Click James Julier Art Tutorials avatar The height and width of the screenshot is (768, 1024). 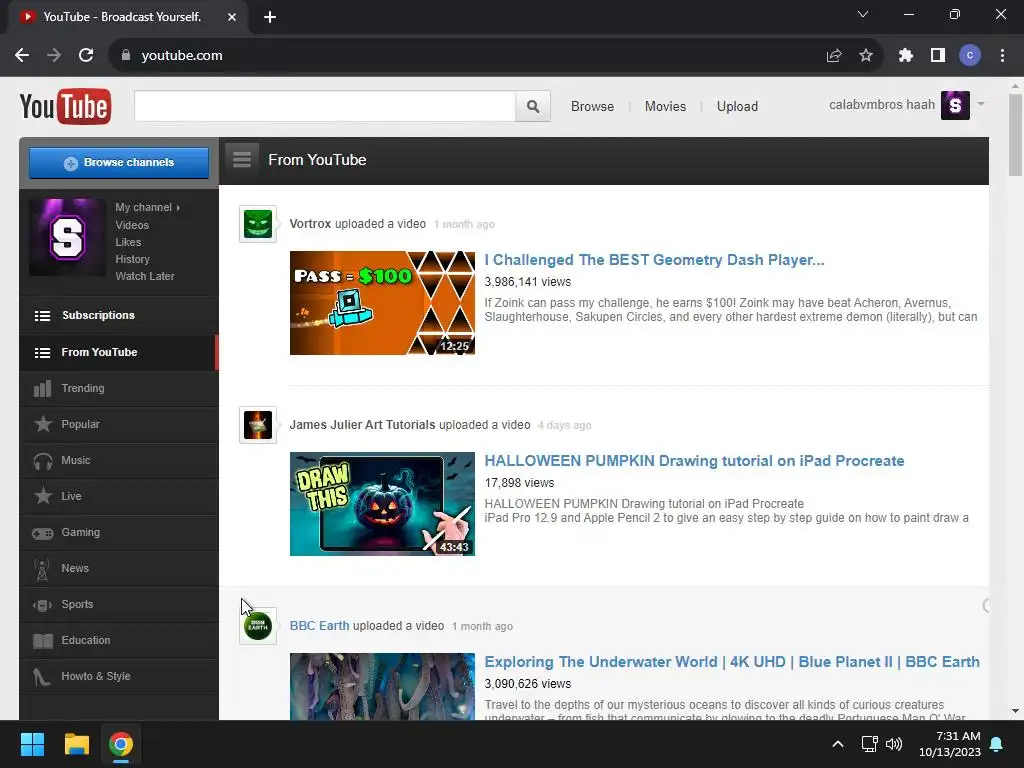(x=258, y=425)
